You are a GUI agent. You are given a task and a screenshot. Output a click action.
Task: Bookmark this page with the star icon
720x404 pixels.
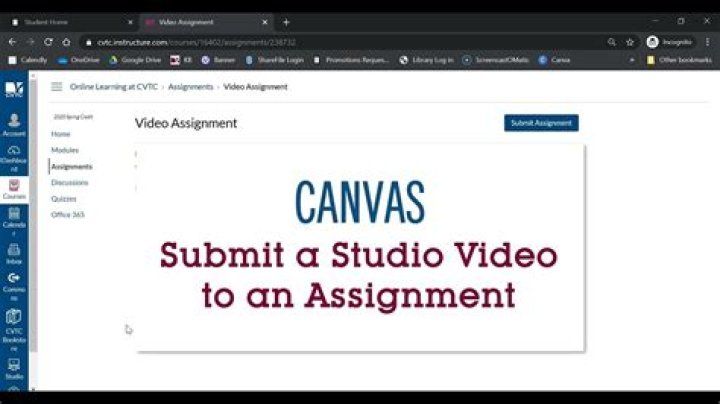pyautogui.click(x=630, y=42)
